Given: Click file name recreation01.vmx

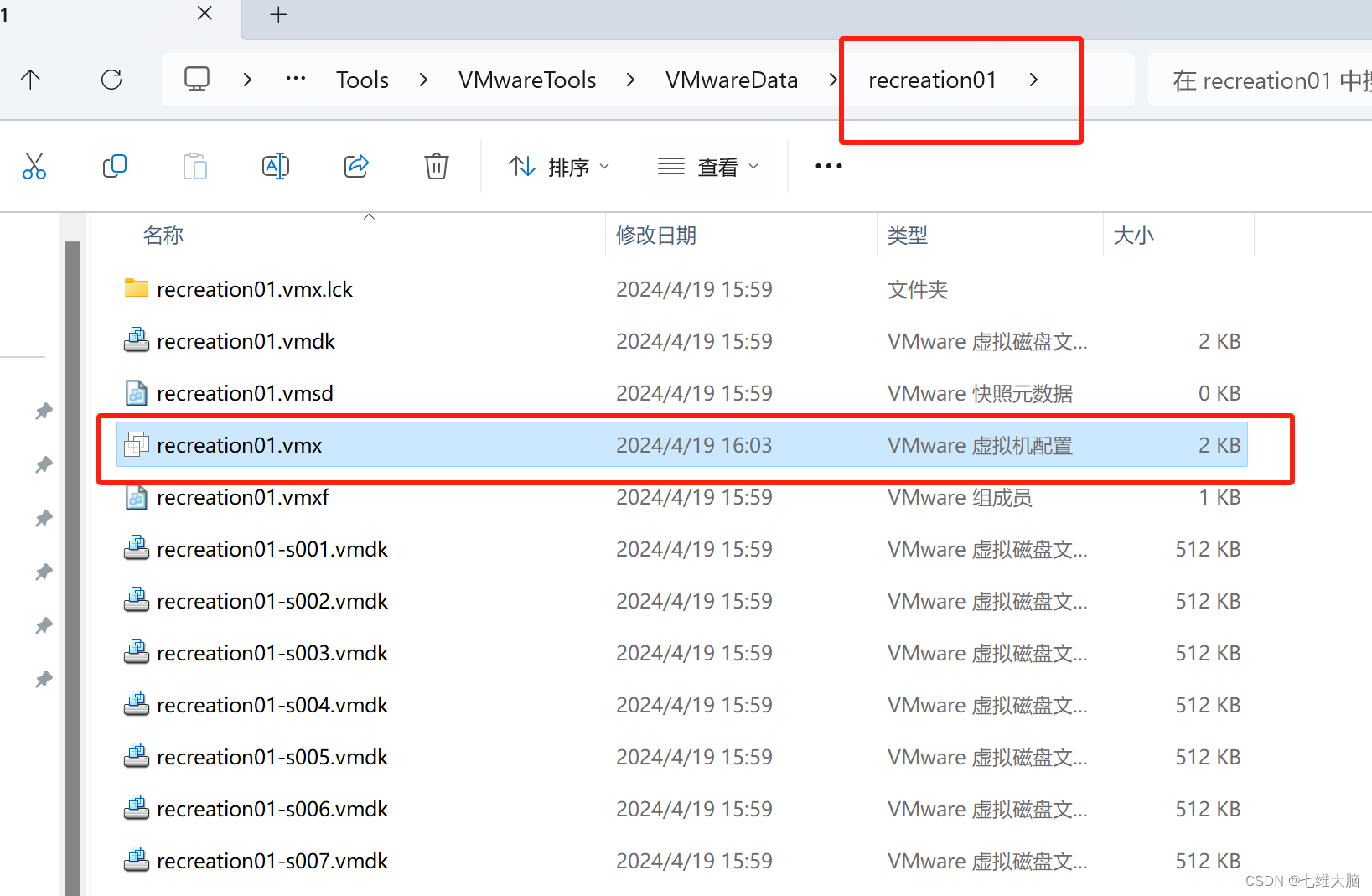Looking at the screenshot, I should click(x=239, y=445).
